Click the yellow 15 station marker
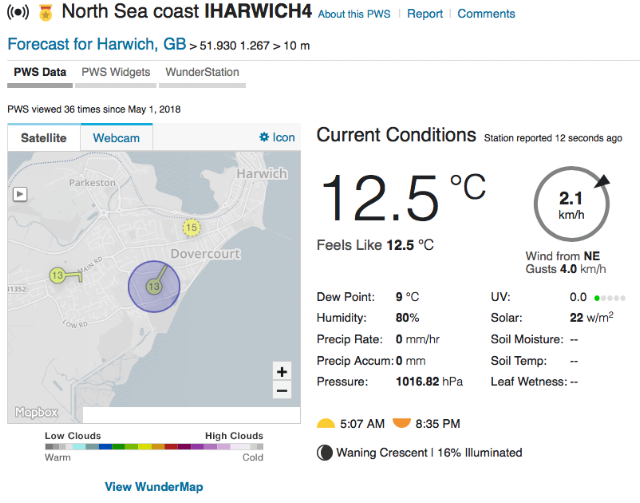Screen dimensions: 640x503 191,228
